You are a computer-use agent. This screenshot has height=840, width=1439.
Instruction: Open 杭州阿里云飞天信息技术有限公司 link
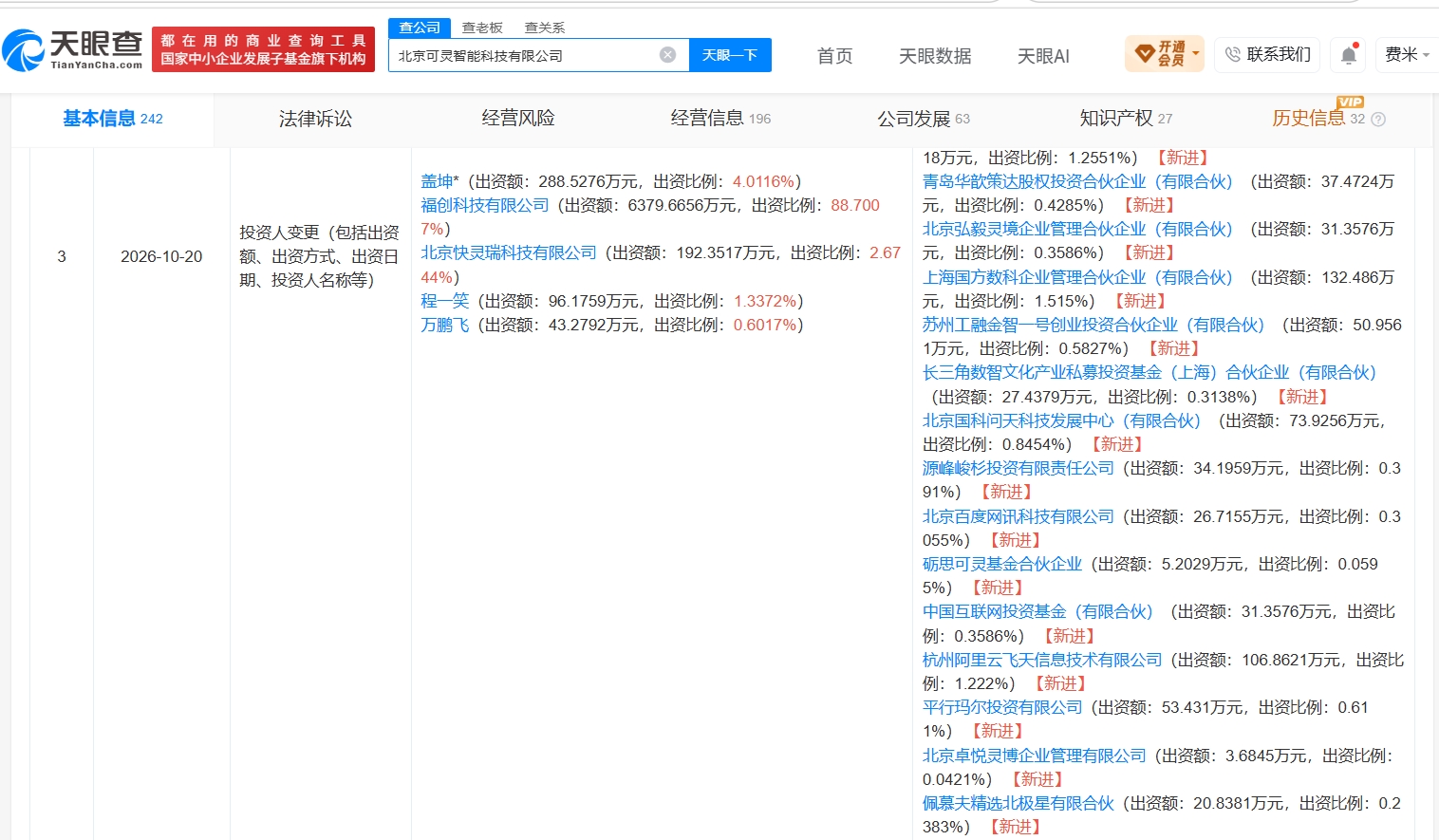1042,660
